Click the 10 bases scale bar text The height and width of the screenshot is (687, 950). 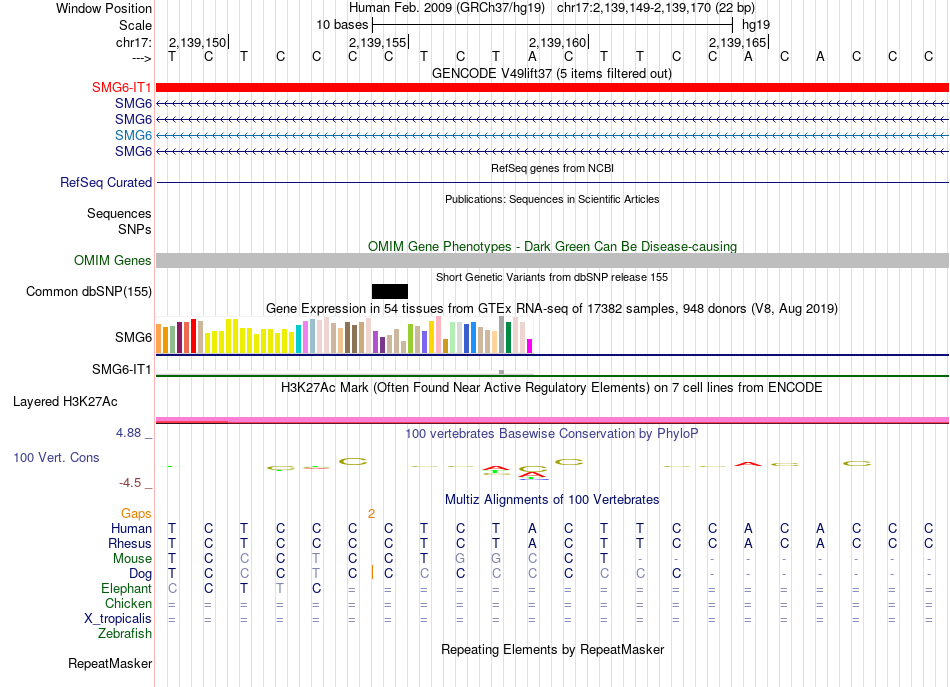[x=342, y=25]
